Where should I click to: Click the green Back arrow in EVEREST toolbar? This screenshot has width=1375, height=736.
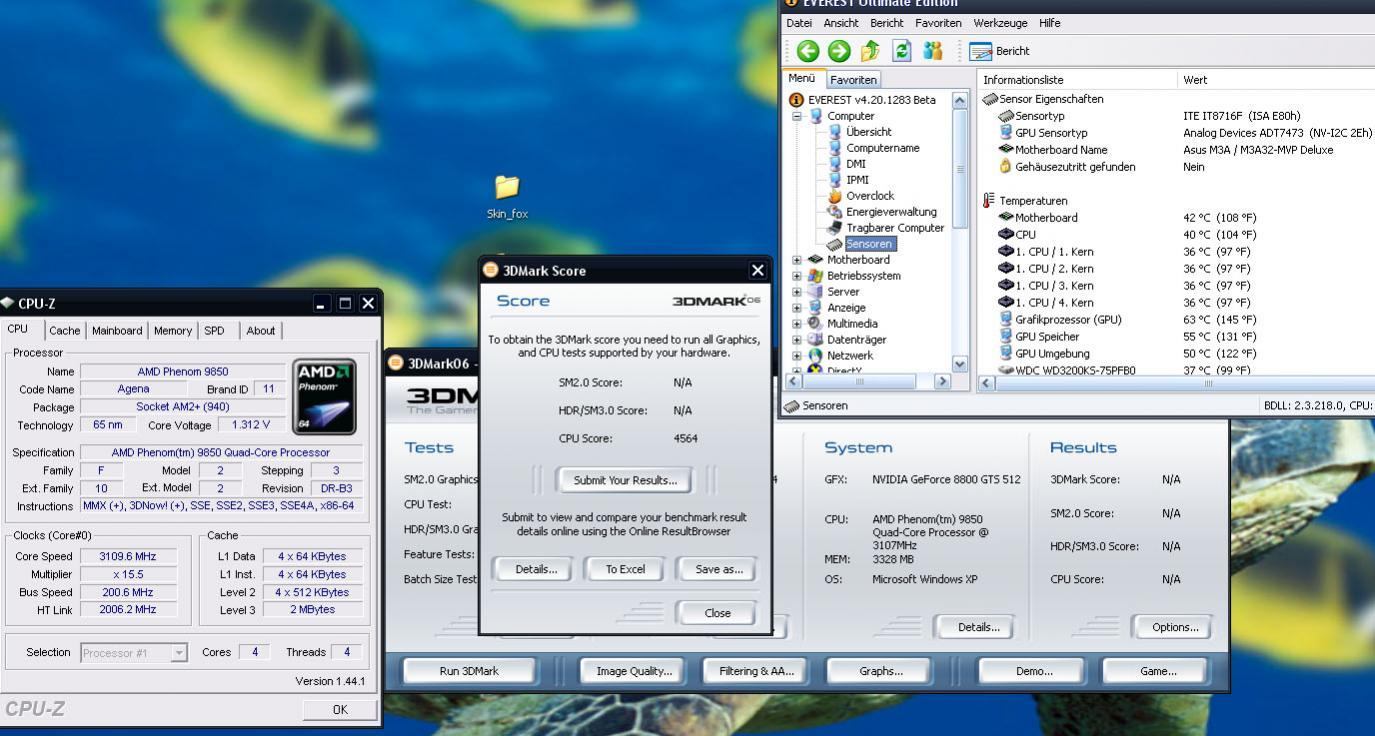(807, 50)
